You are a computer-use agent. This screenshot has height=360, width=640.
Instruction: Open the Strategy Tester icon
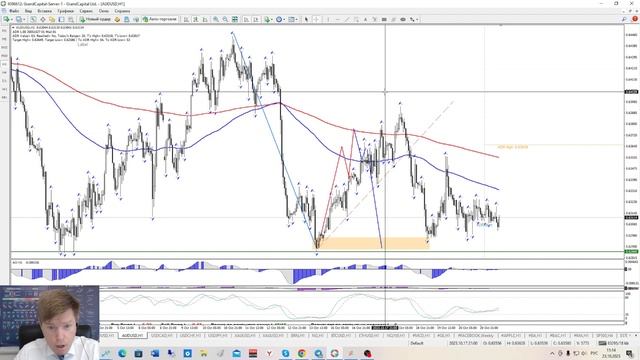click(71, 19)
